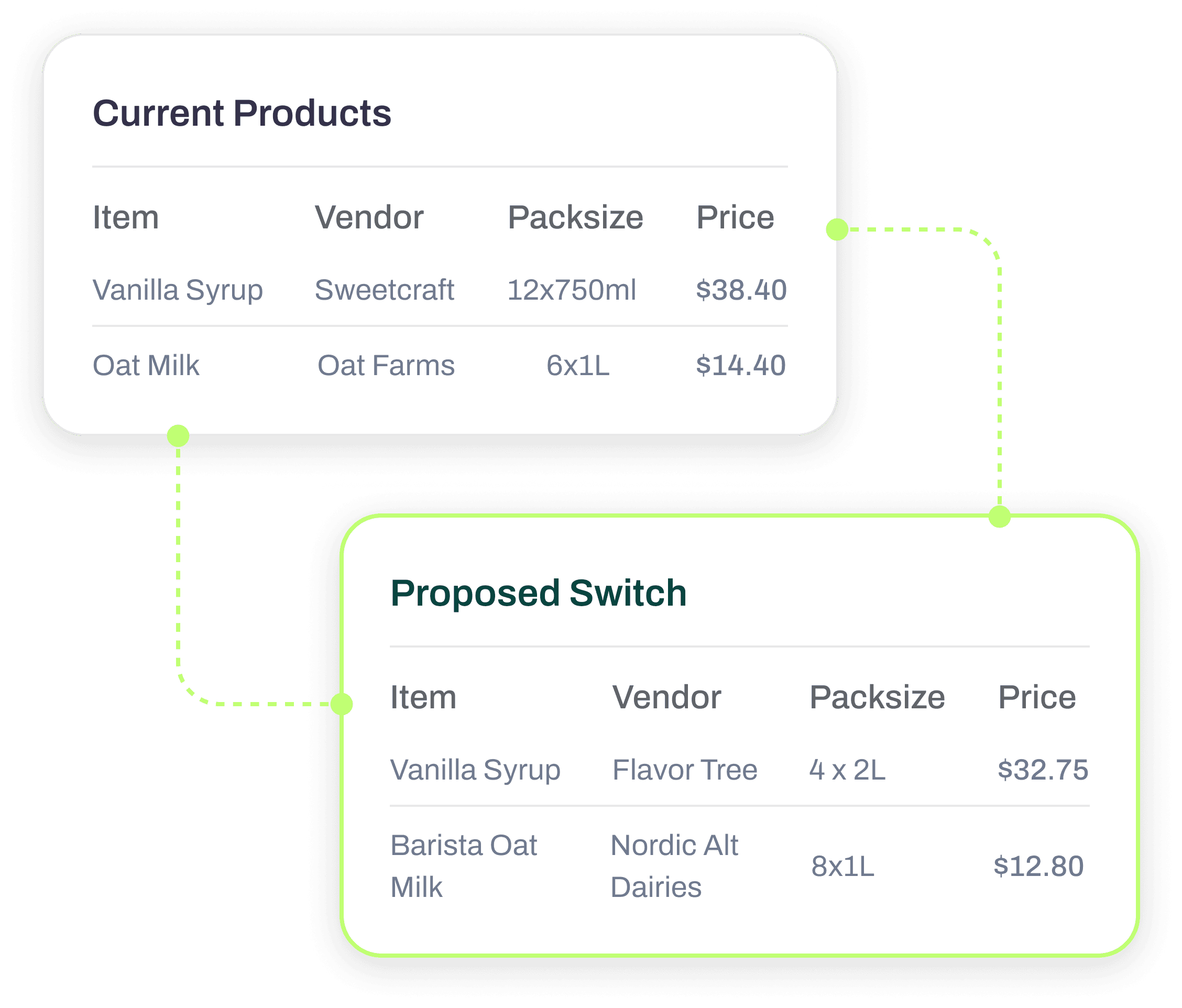Select the Nordic Alt Dairies vendor cell

coord(674,866)
